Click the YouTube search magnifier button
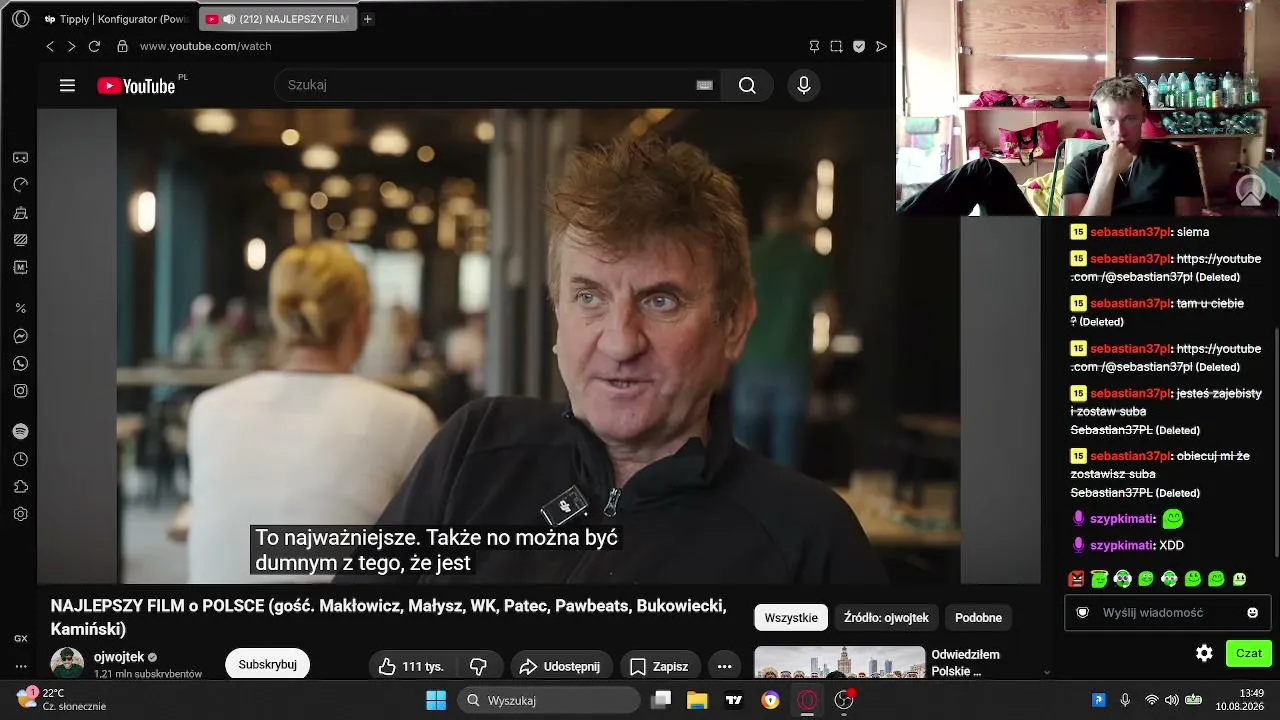 point(747,85)
